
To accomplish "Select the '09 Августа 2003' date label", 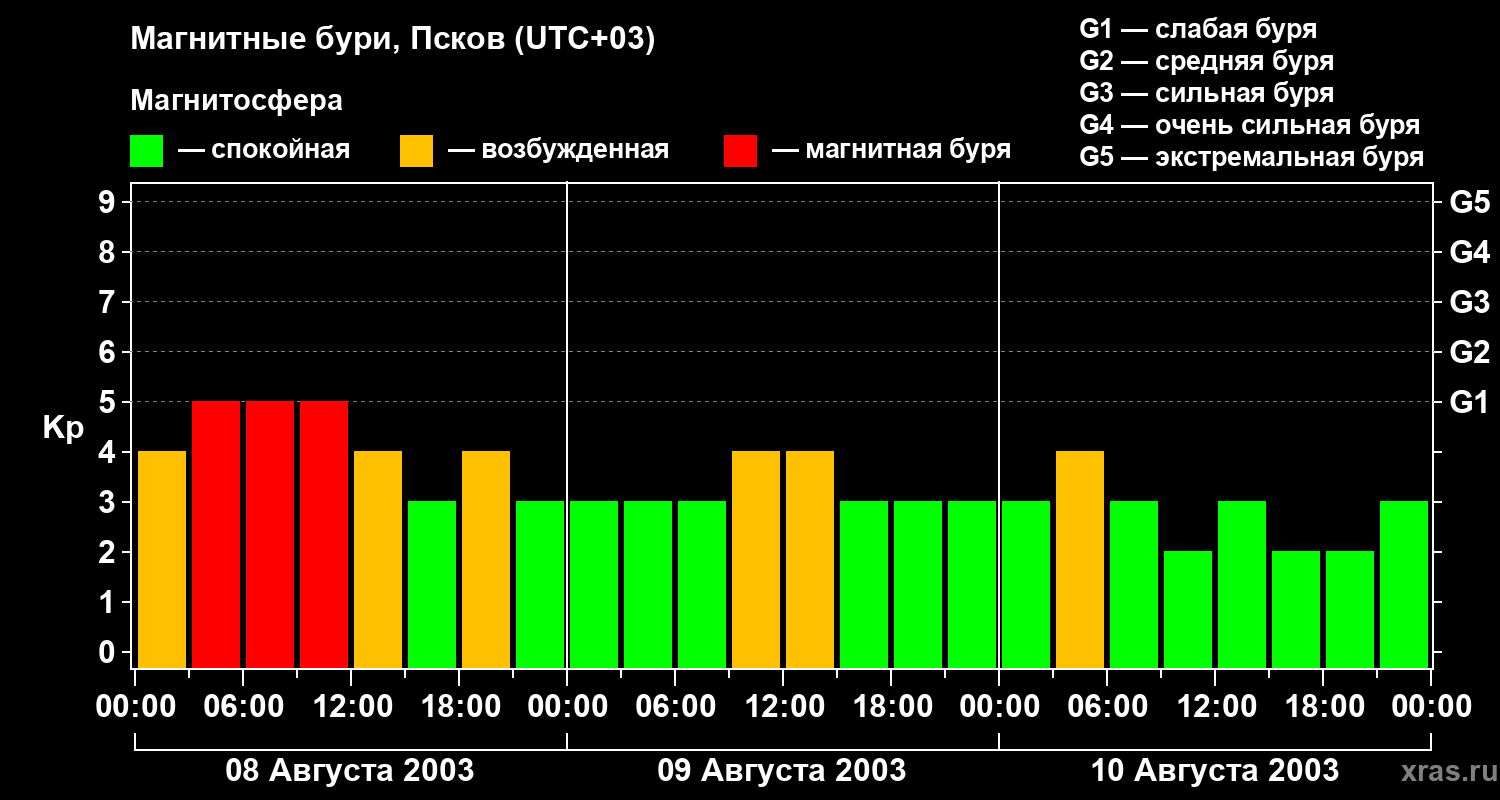I will pos(781,771).
